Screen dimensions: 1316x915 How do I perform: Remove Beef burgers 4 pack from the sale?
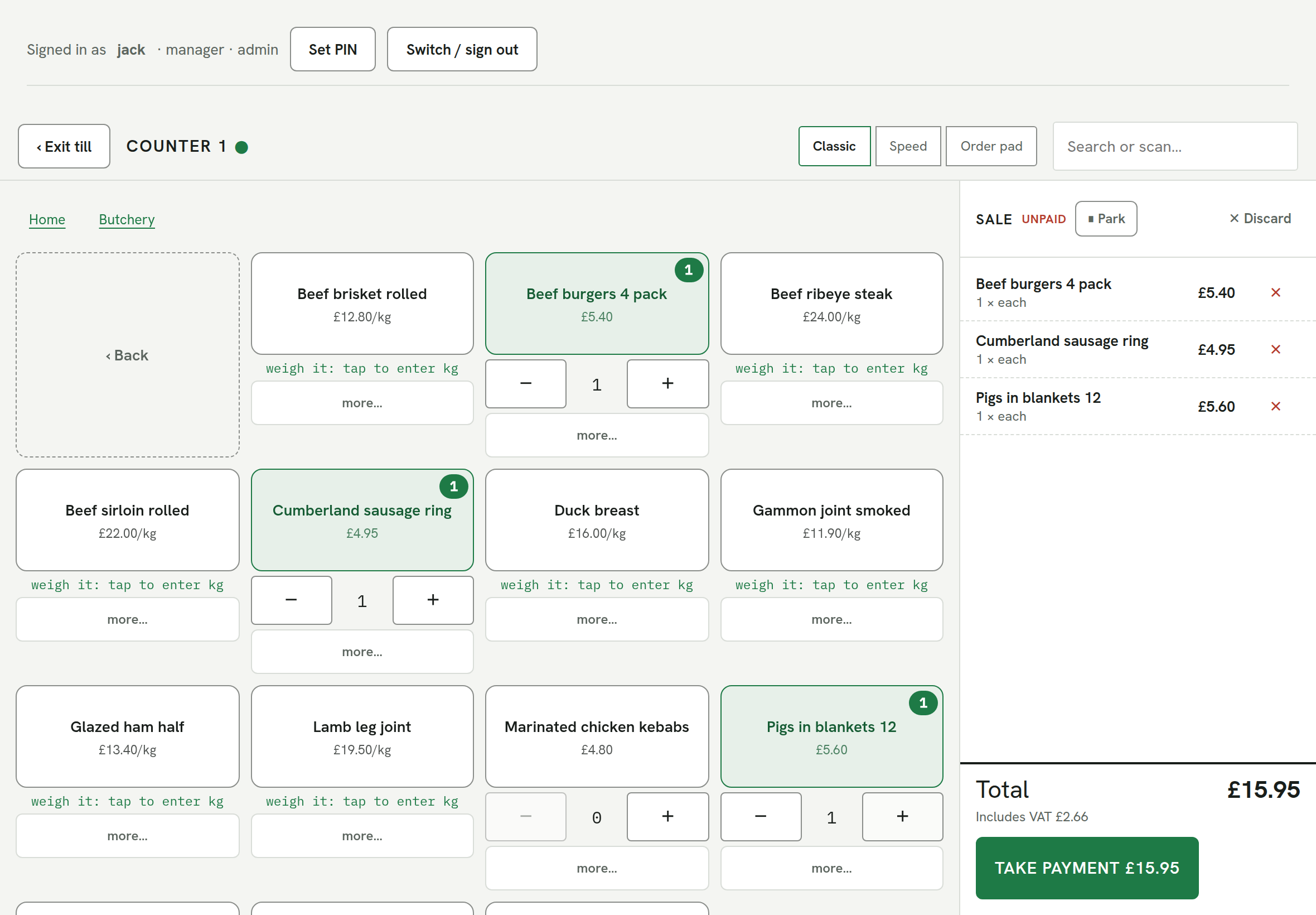(1275, 292)
